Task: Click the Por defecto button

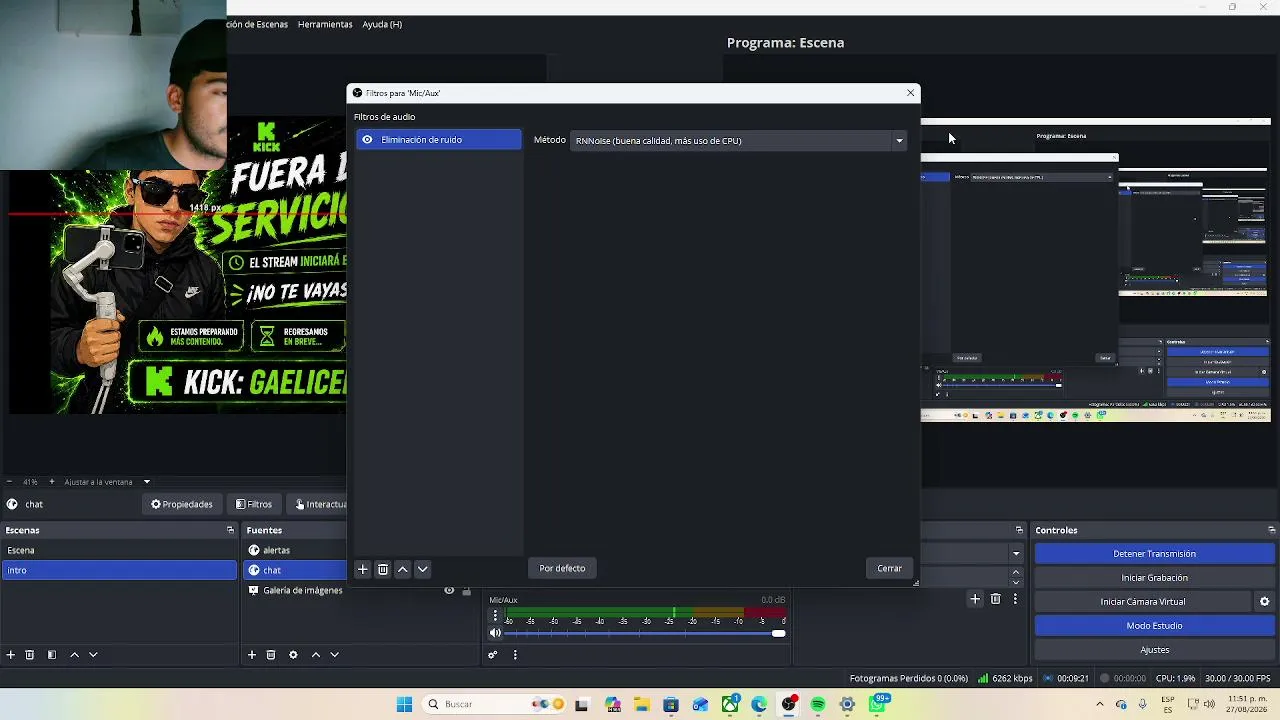Action: (x=562, y=569)
